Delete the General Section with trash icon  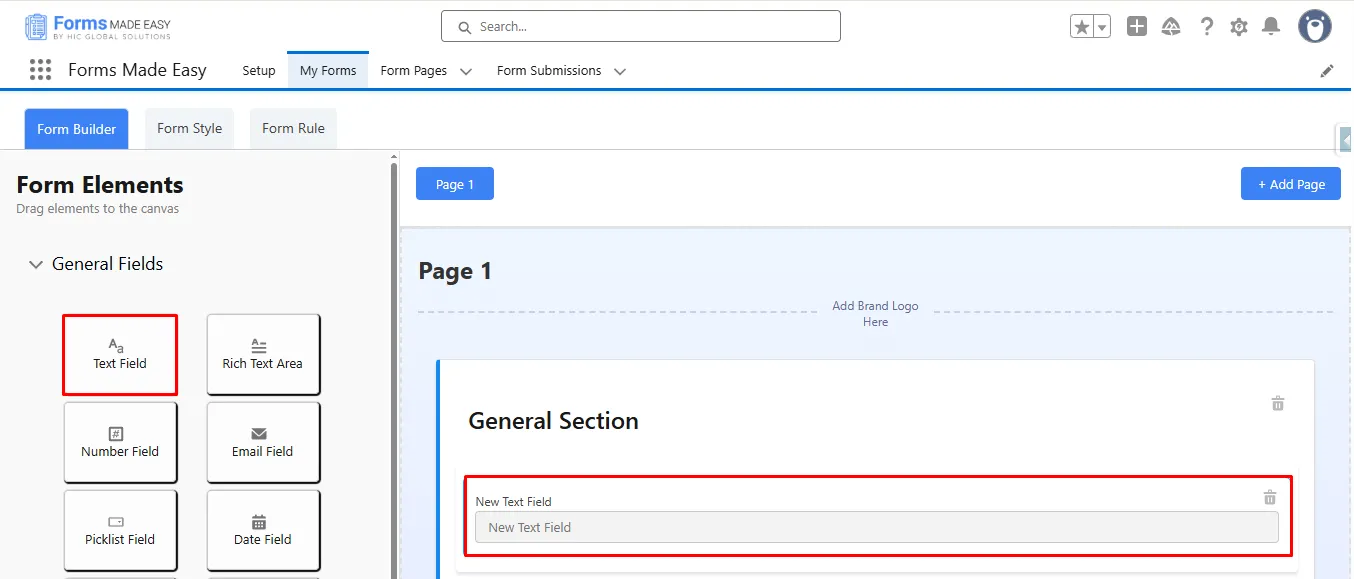[x=1277, y=403]
